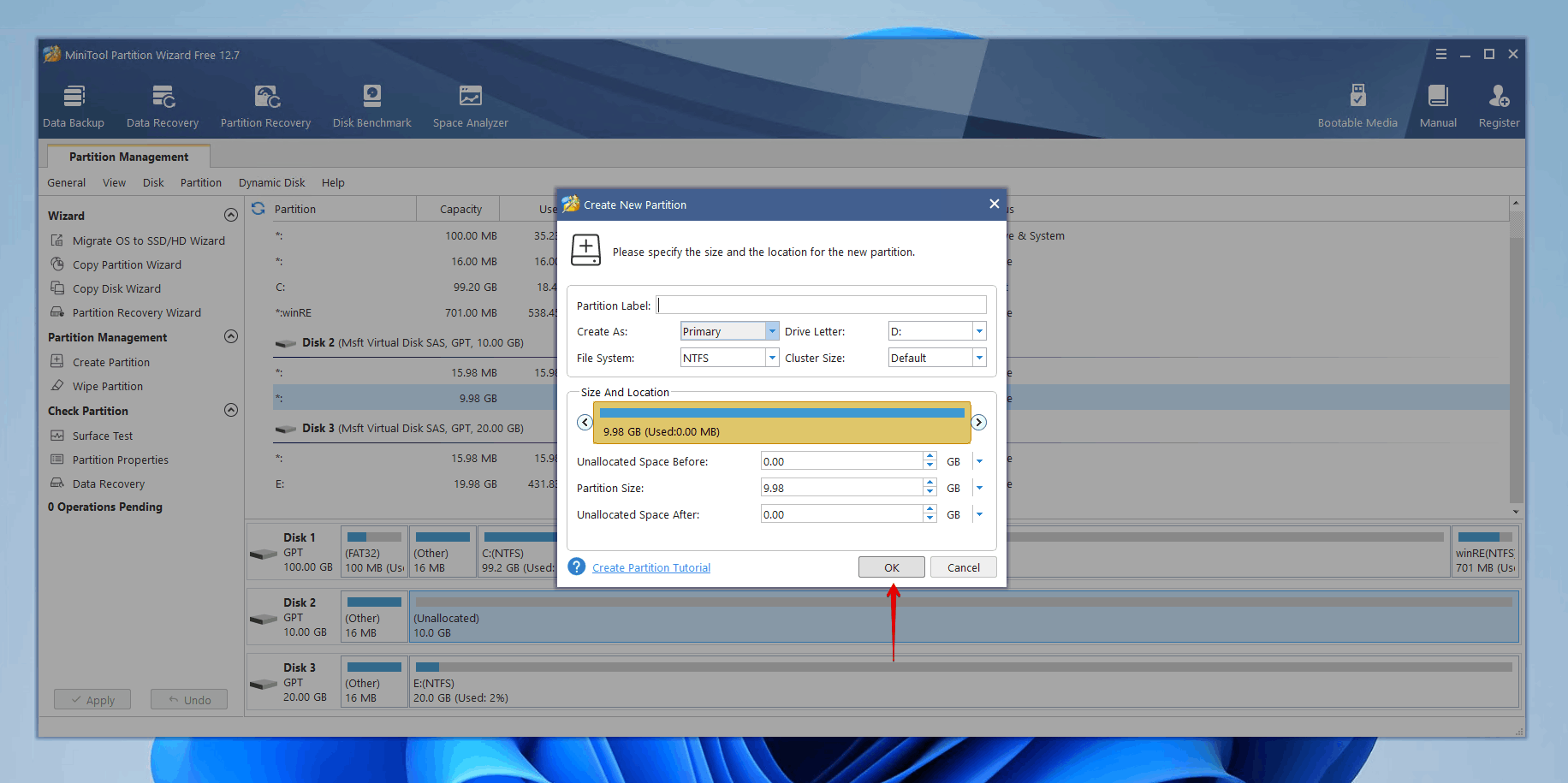Open the Dynamic Disk menu

(x=272, y=182)
